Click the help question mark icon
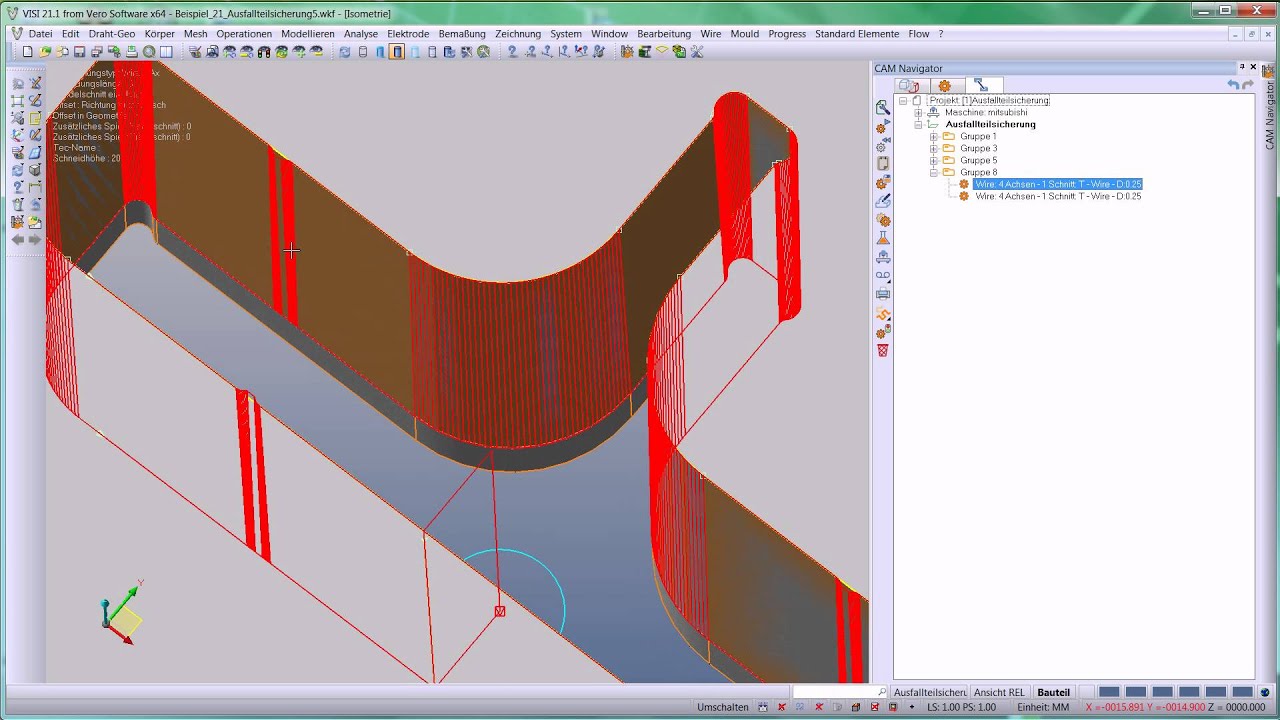This screenshot has height=720, width=1280. pyautogui.click(x=512, y=51)
